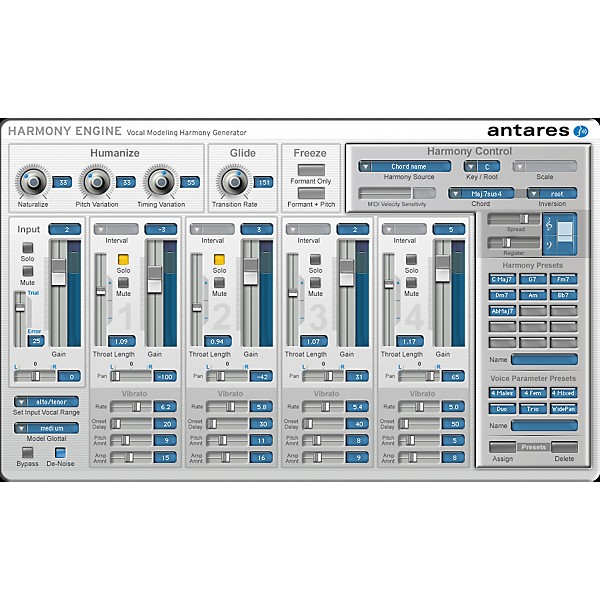Mute harmony voice 4

click(411, 282)
